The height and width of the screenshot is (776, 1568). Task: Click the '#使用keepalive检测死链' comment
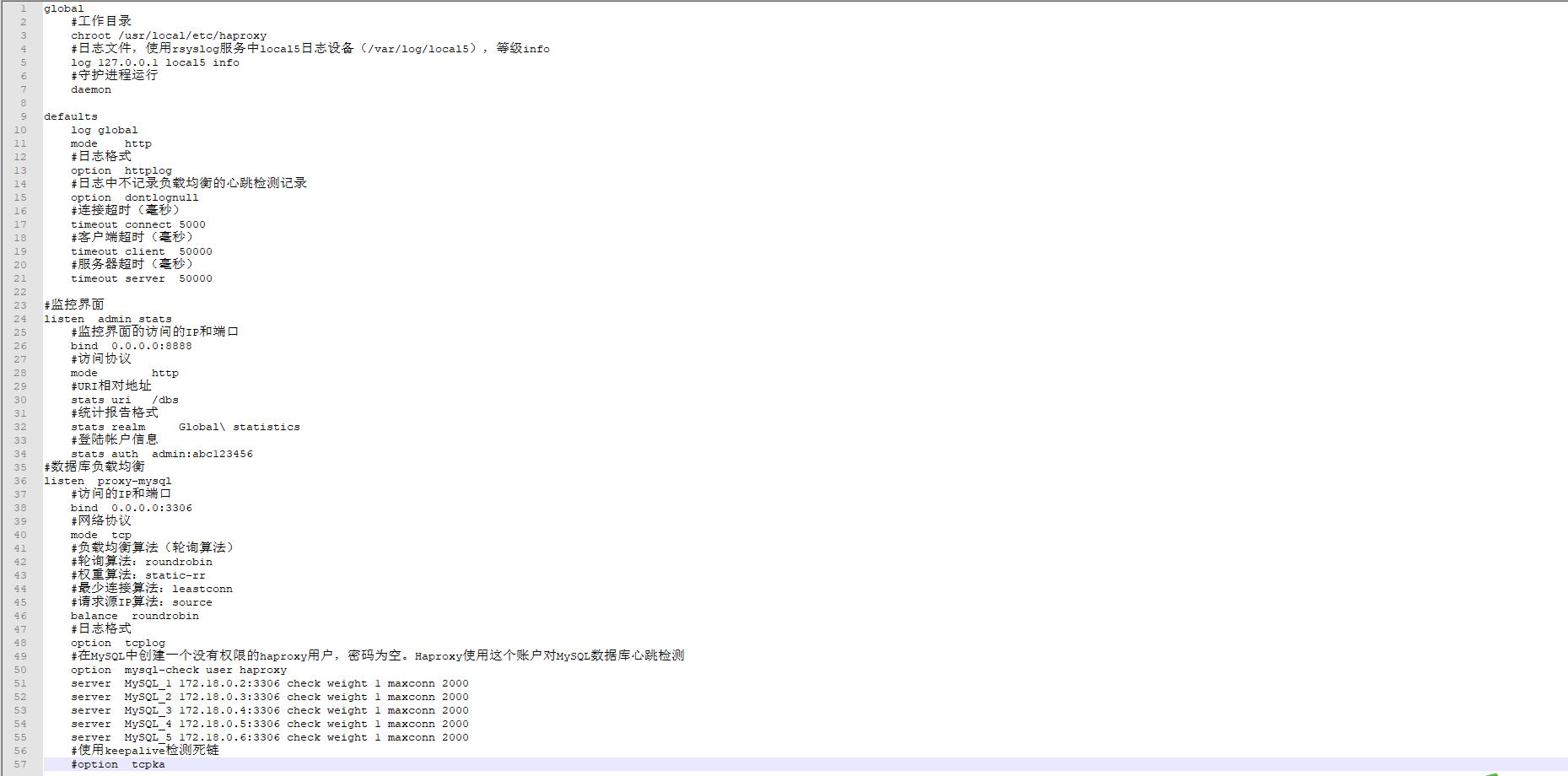tap(145, 750)
